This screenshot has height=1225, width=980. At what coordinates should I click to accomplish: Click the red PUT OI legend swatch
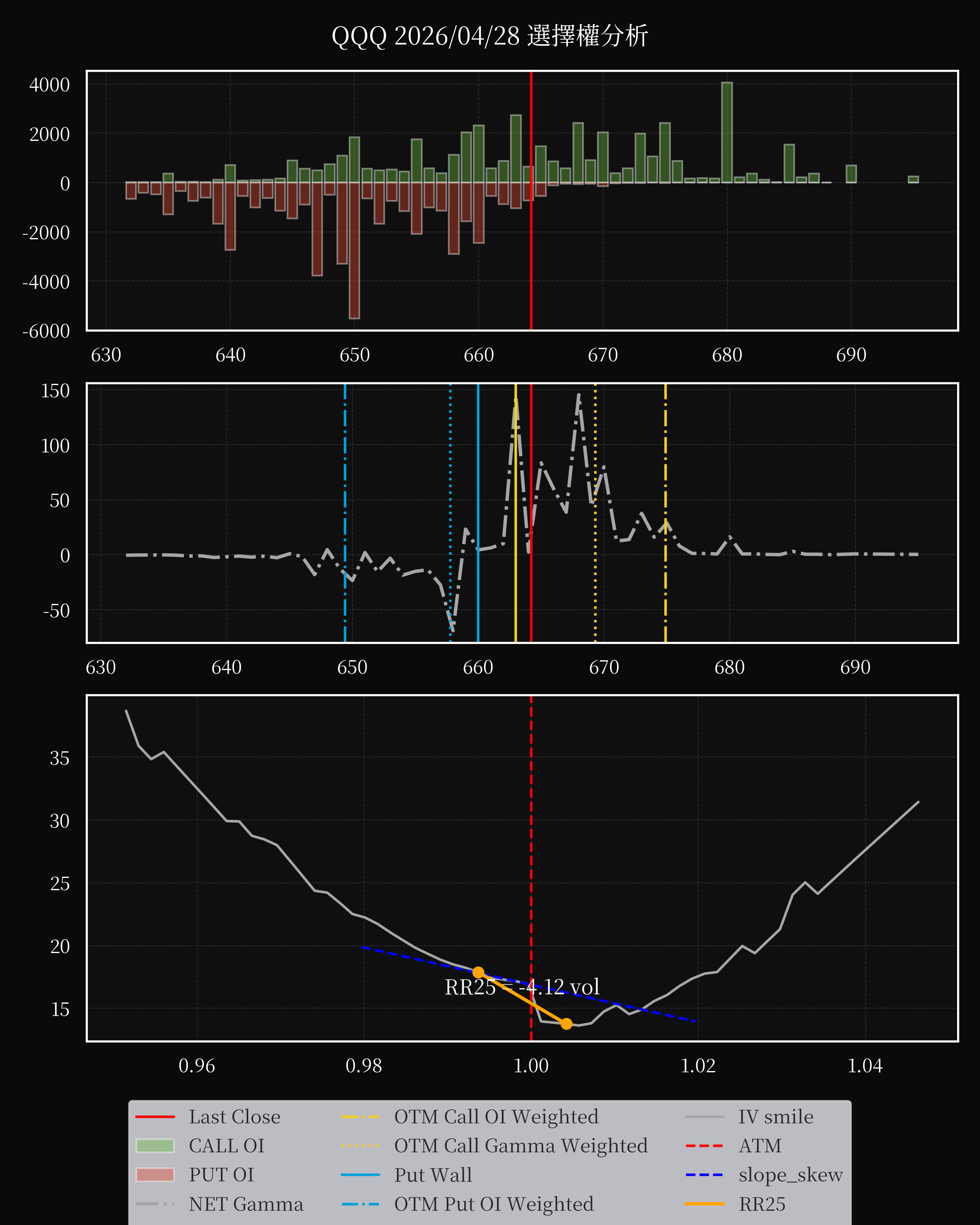(155, 1175)
